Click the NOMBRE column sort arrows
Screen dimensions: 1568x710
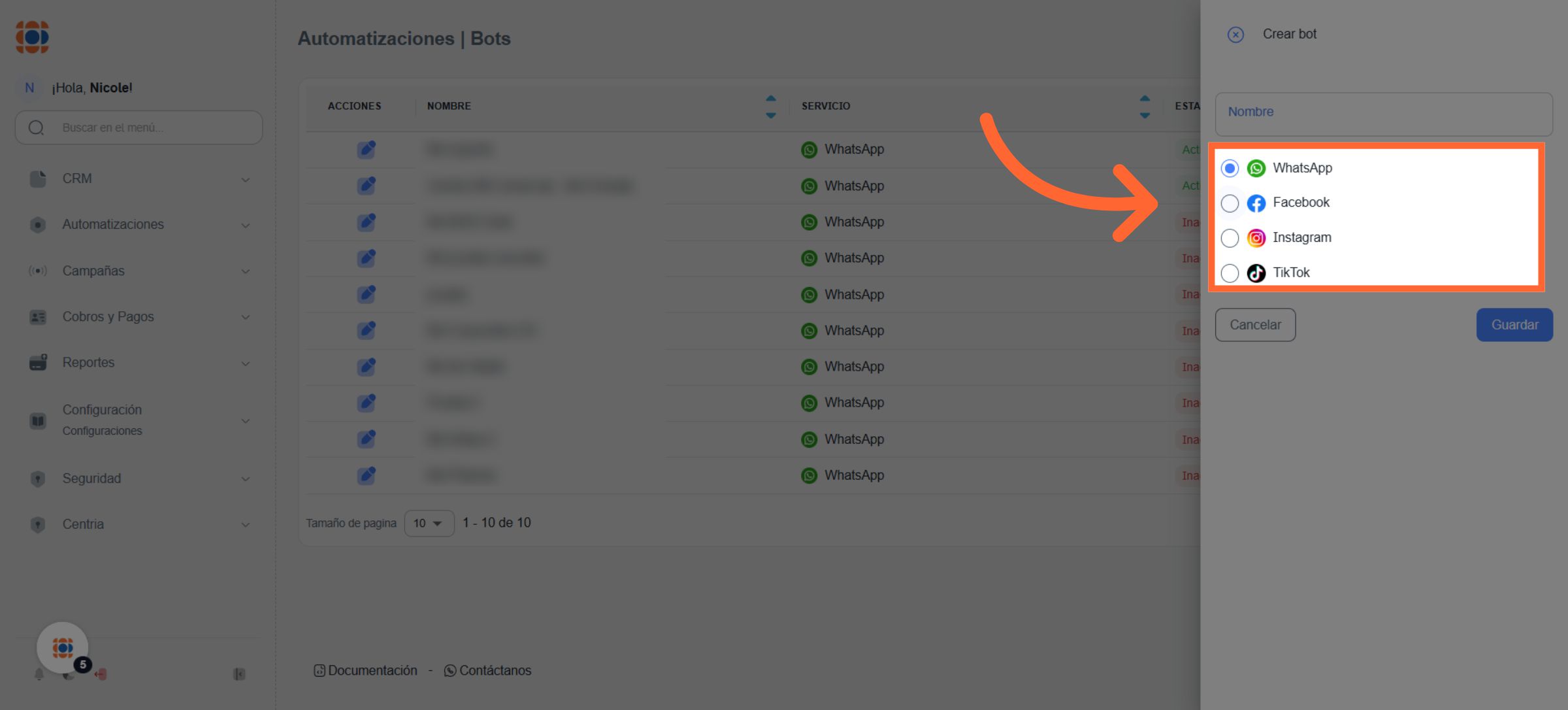771,106
